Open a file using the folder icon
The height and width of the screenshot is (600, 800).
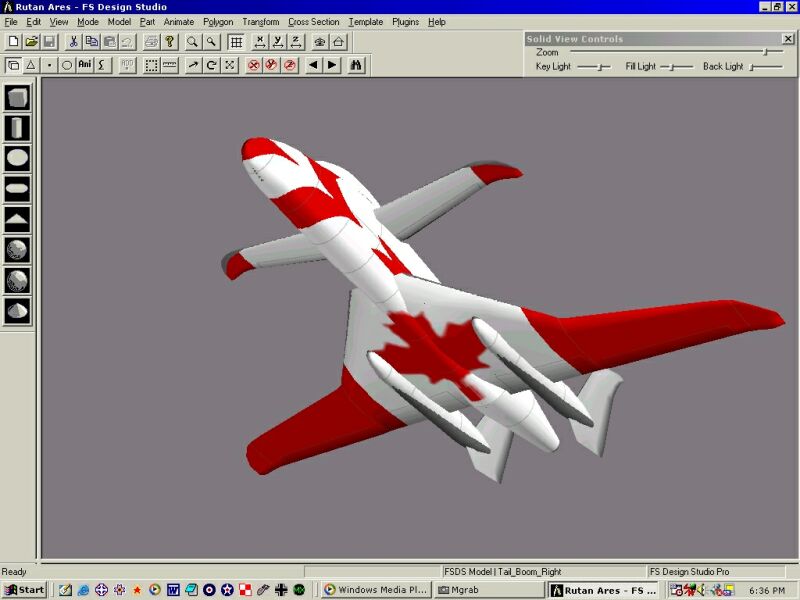point(32,41)
